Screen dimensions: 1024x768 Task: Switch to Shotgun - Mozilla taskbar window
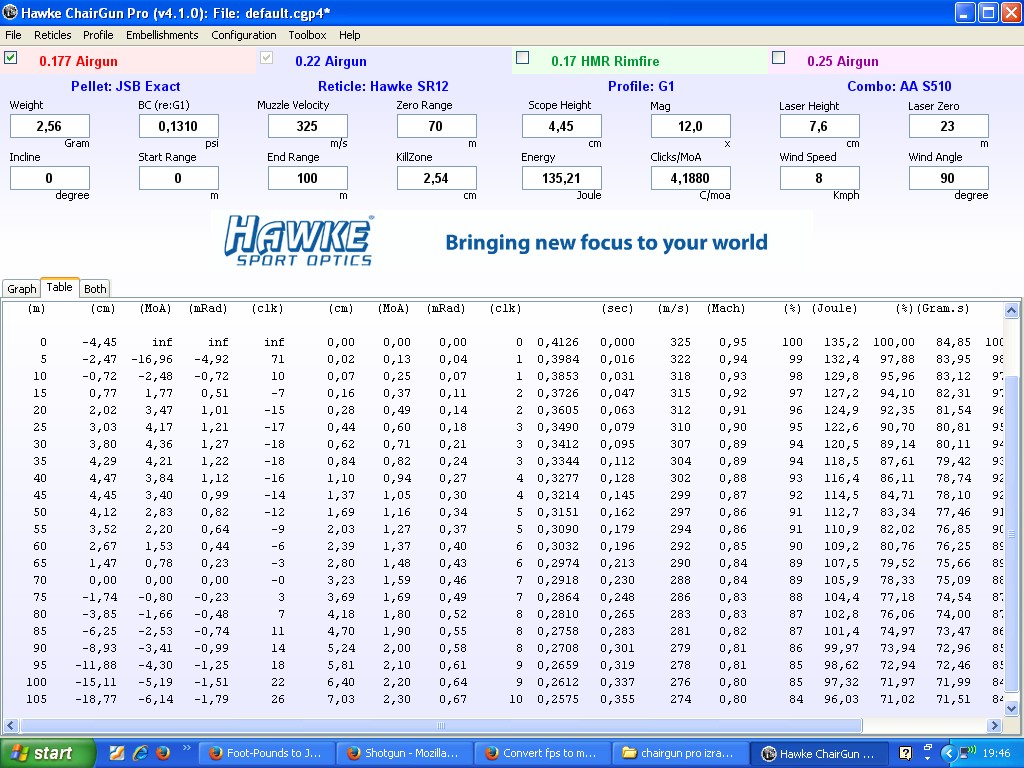[404, 753]
